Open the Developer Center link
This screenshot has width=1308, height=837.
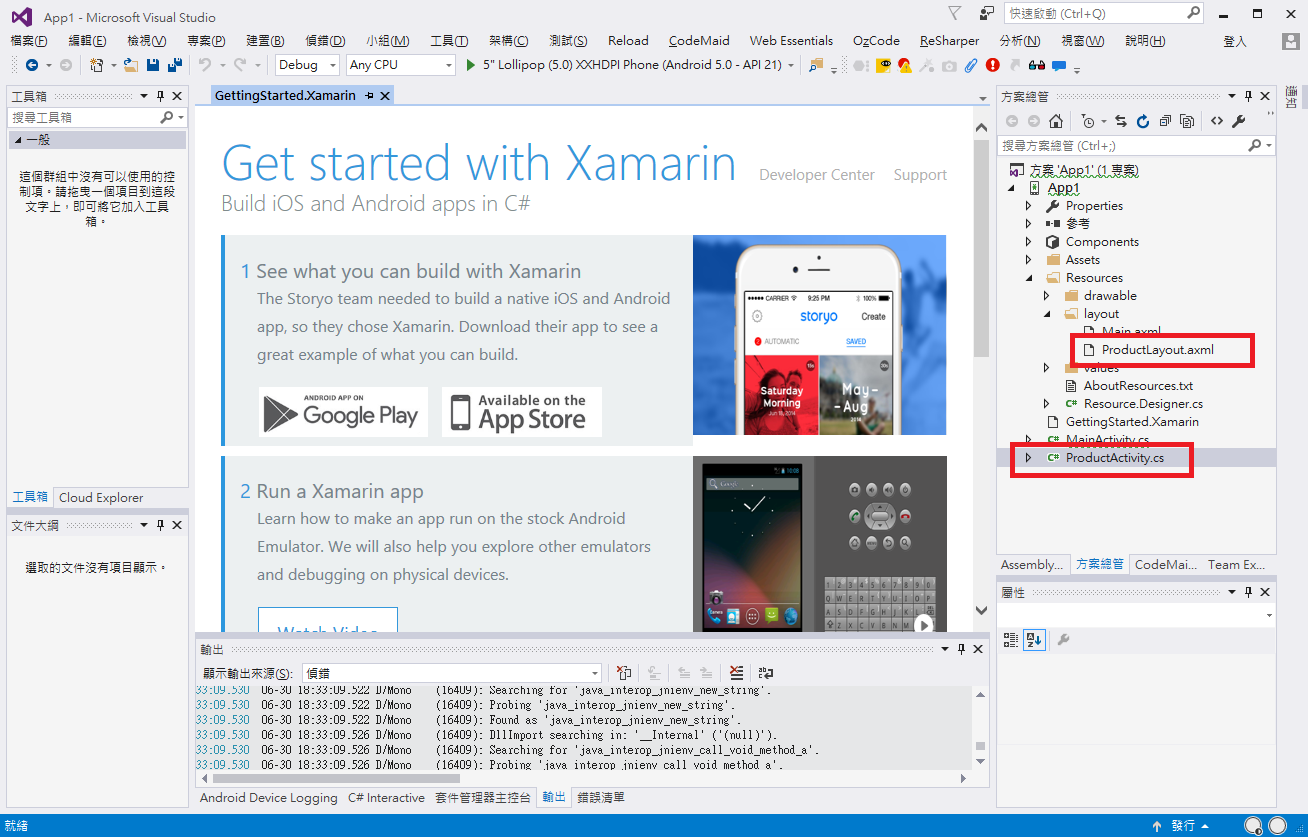coord(817,175)
